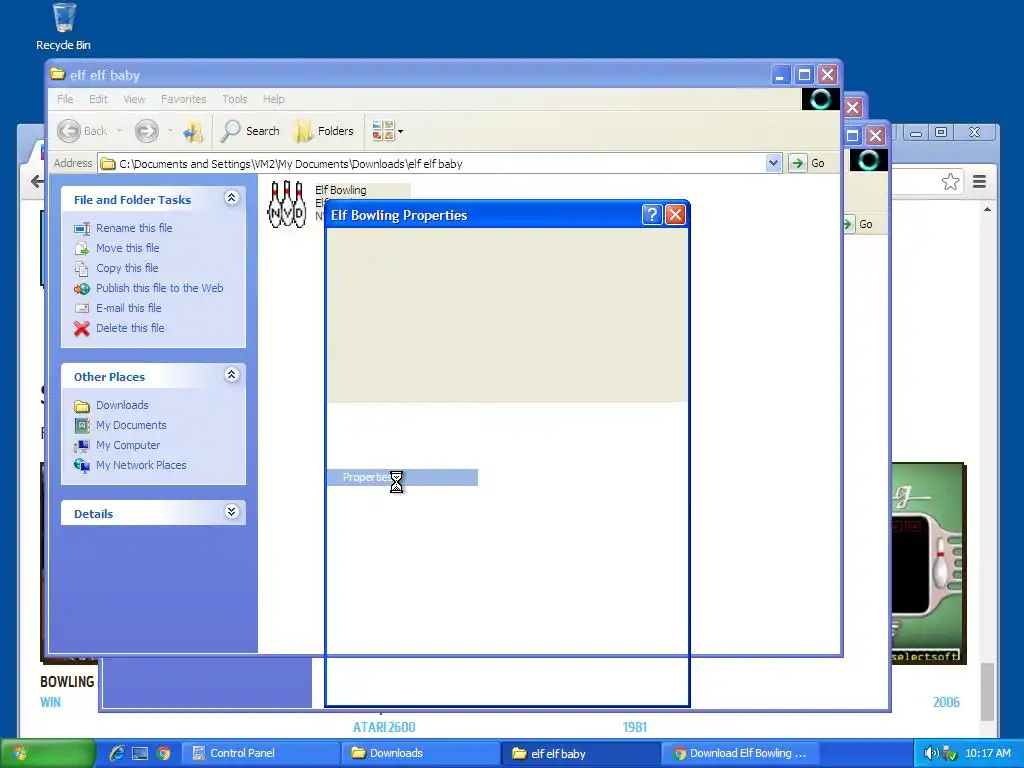Click the Go button beside address bar
The height and width of the screenshot is (768, 1024).
click(x=808, y=163)
